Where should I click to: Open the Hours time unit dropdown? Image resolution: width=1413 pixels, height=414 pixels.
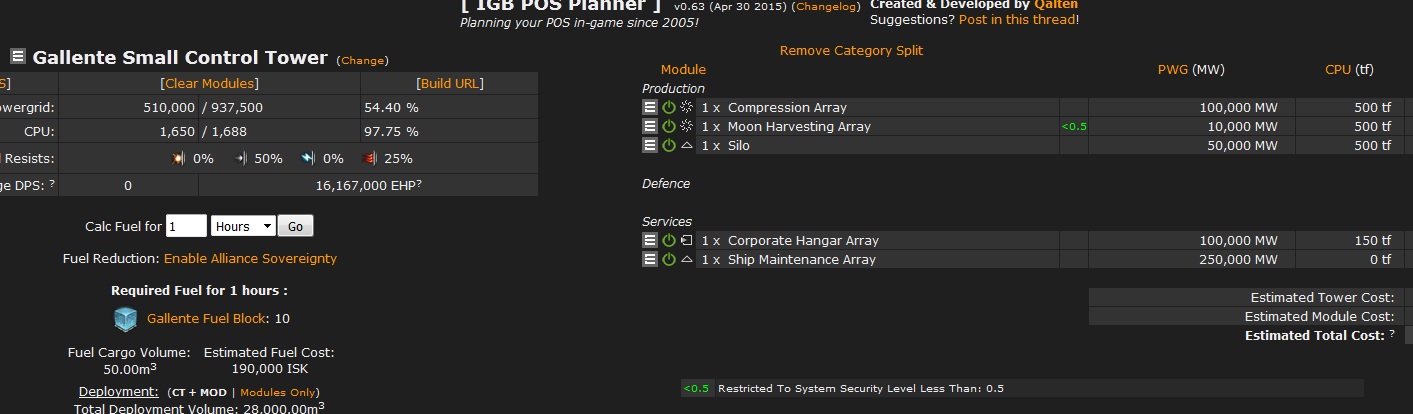(243, 226)
